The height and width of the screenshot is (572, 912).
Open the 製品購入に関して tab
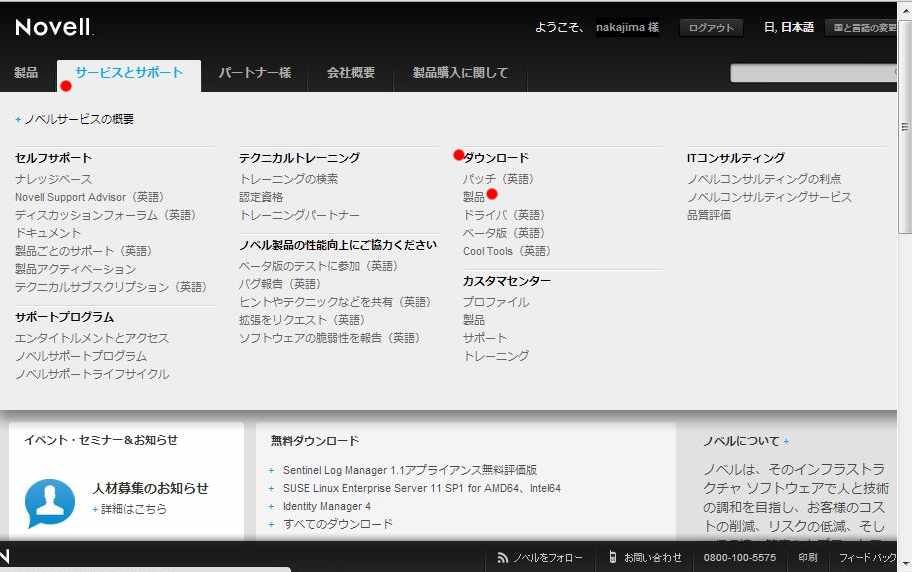(x=461, y=73)
